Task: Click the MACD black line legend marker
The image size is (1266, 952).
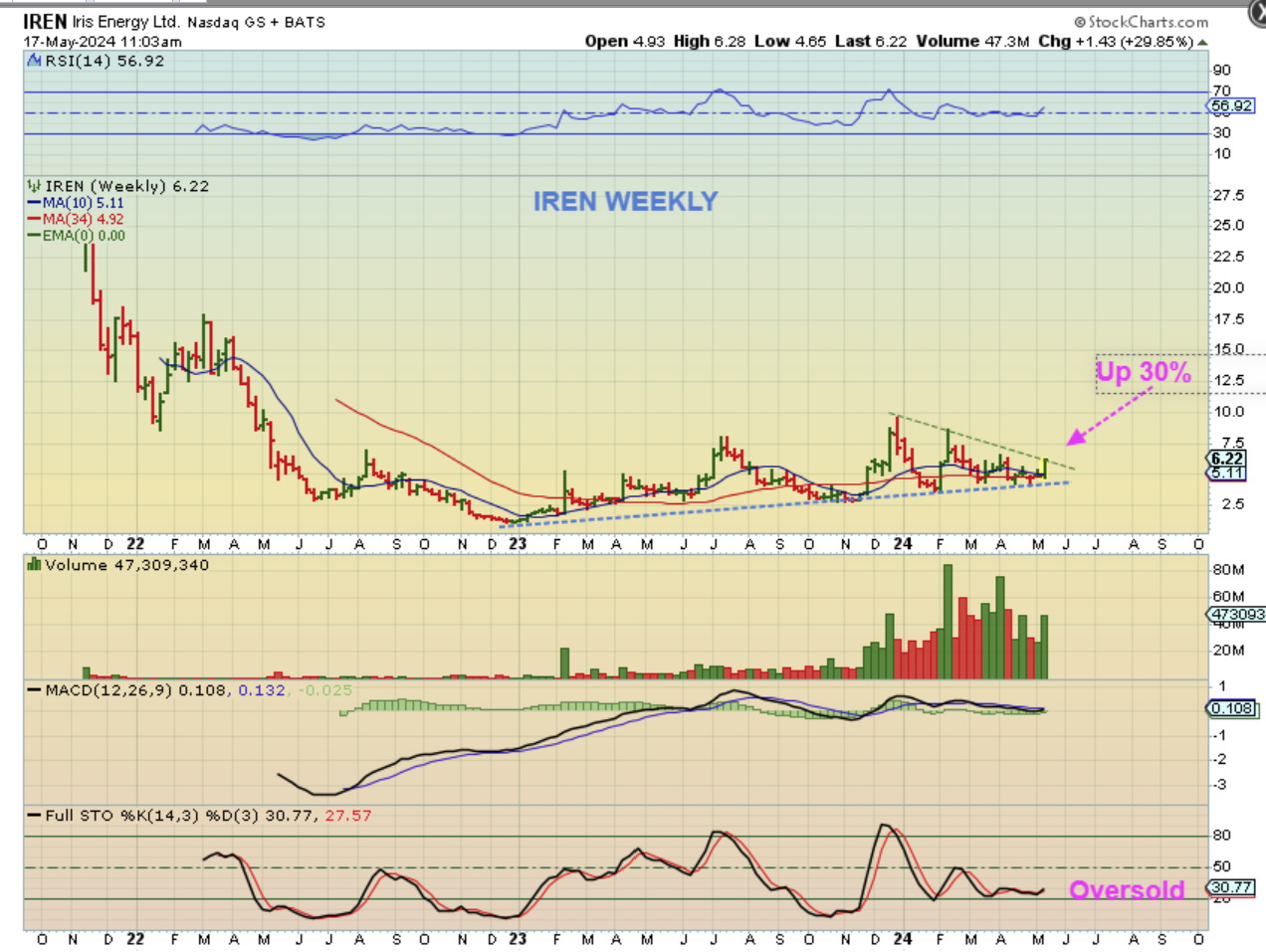Action: pyautogui.click(x=34, y=690)
